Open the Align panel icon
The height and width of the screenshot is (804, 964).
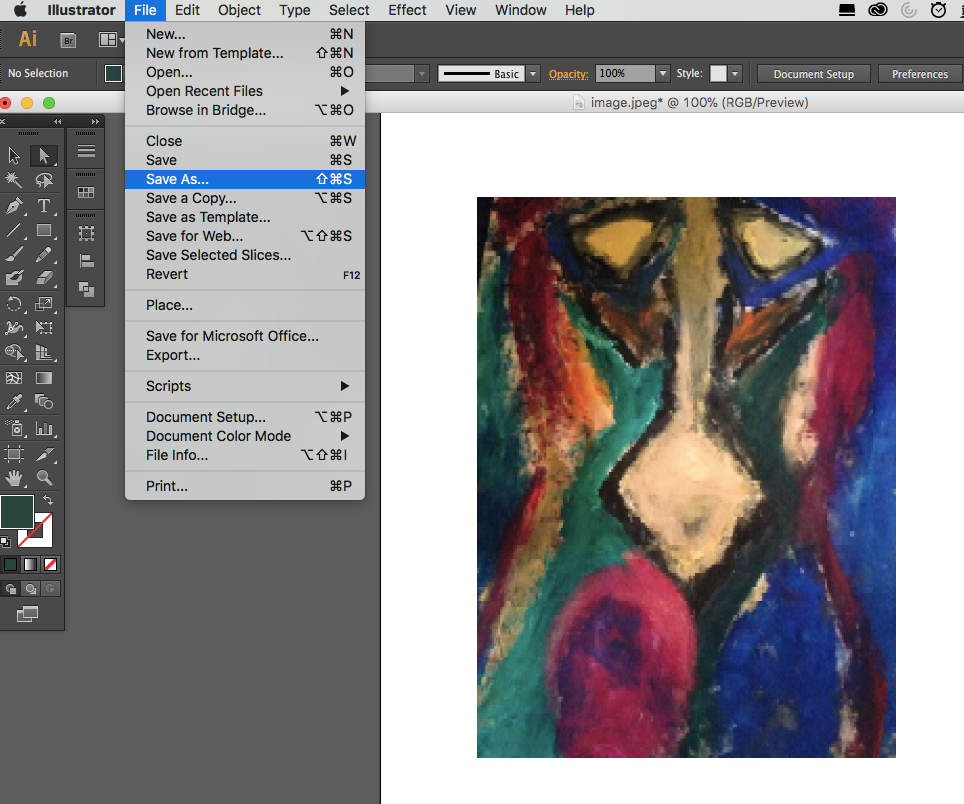point(86,262)
